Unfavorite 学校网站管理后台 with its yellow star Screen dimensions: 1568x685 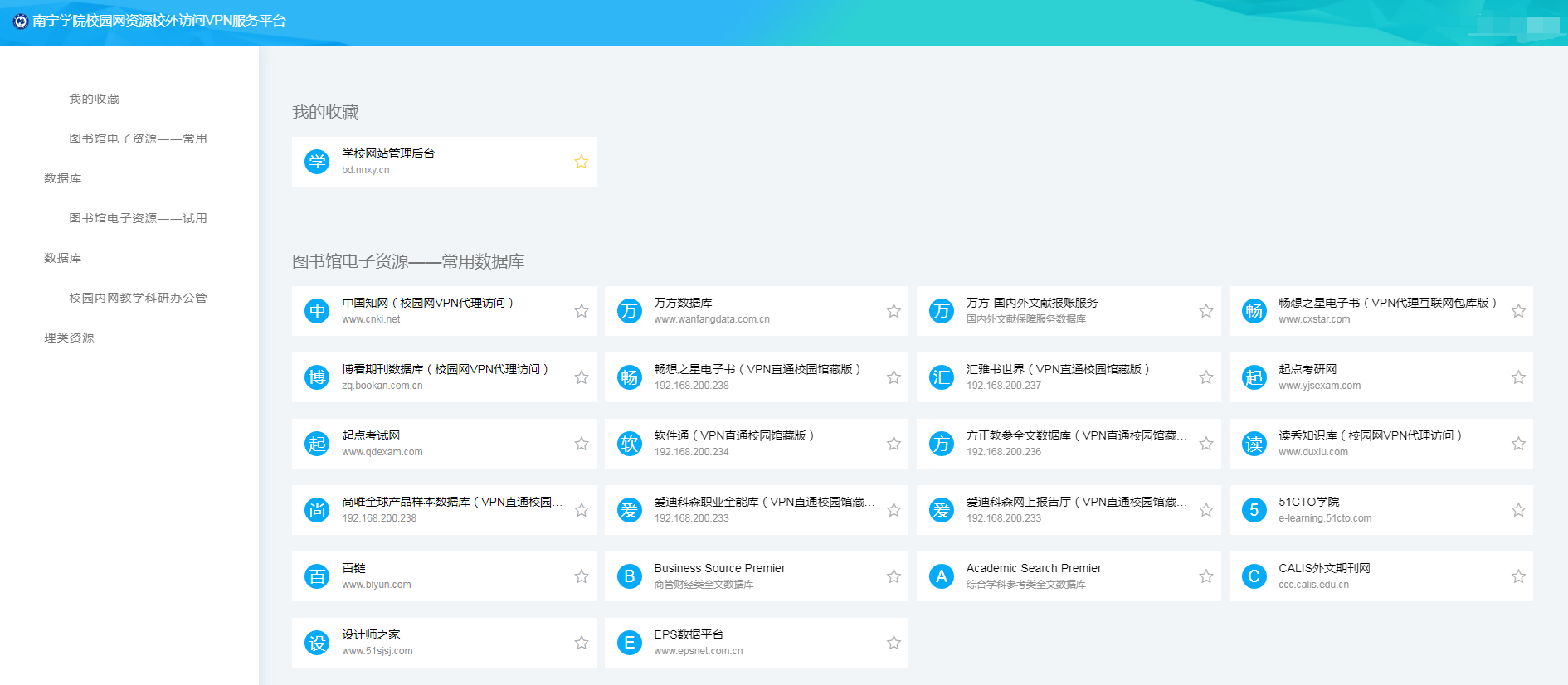(x=582, y=162)
